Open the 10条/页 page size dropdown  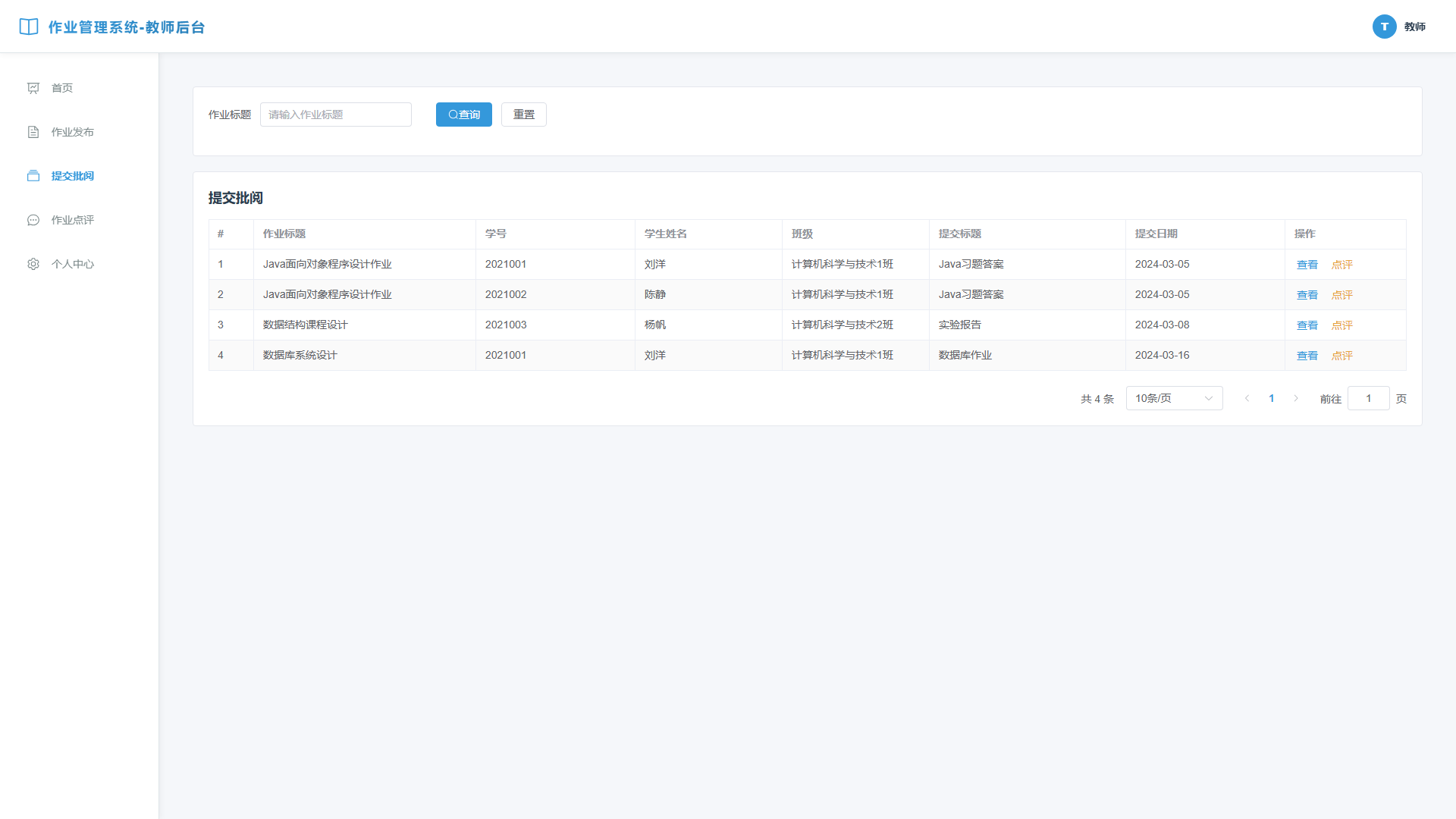(x=1174, y=398)
